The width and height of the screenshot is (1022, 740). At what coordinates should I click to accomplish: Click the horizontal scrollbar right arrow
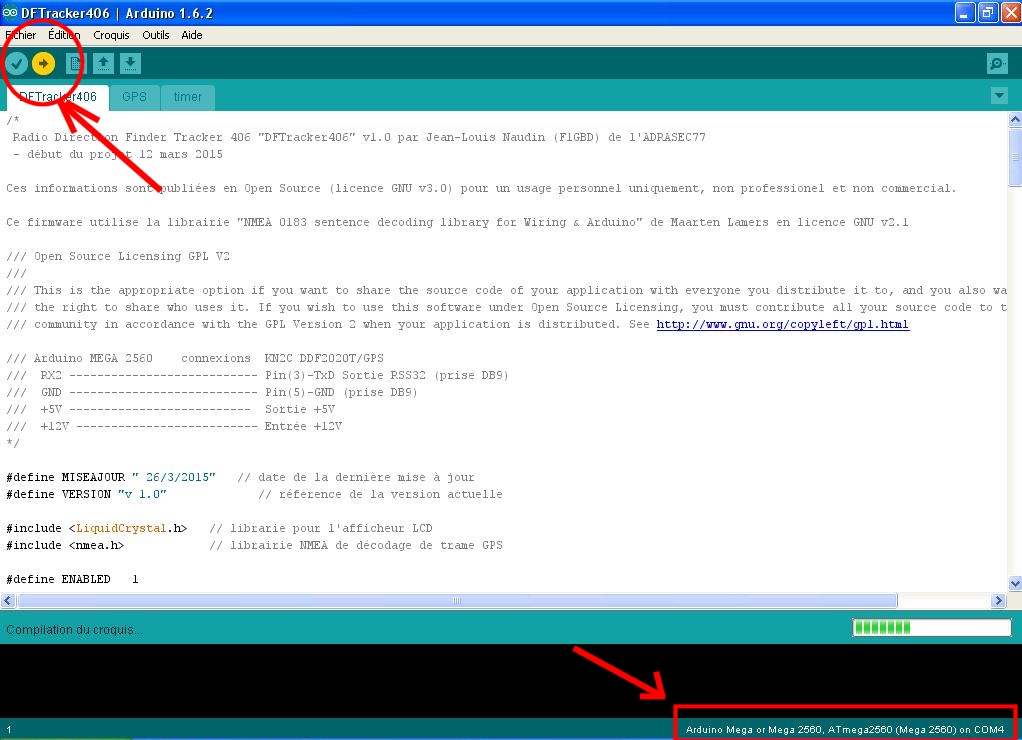[x=999, y=600]
